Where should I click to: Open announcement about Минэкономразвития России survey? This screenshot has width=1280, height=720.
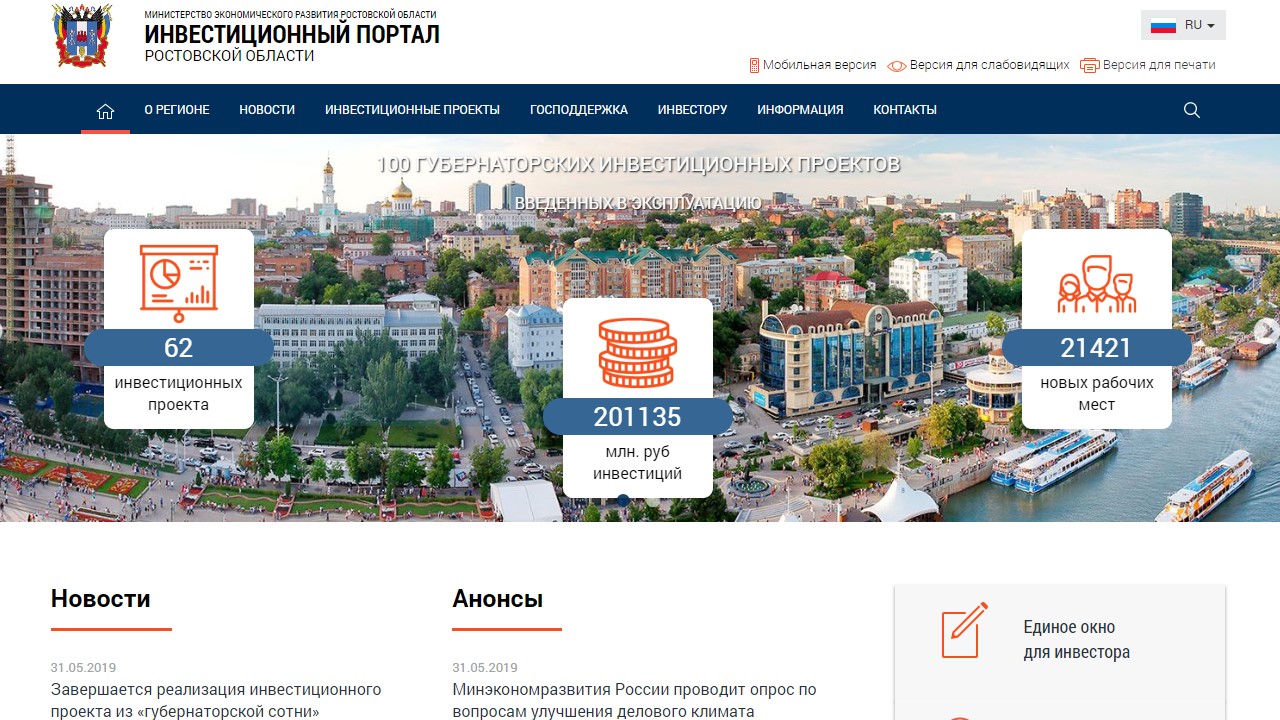click(634, 700)
